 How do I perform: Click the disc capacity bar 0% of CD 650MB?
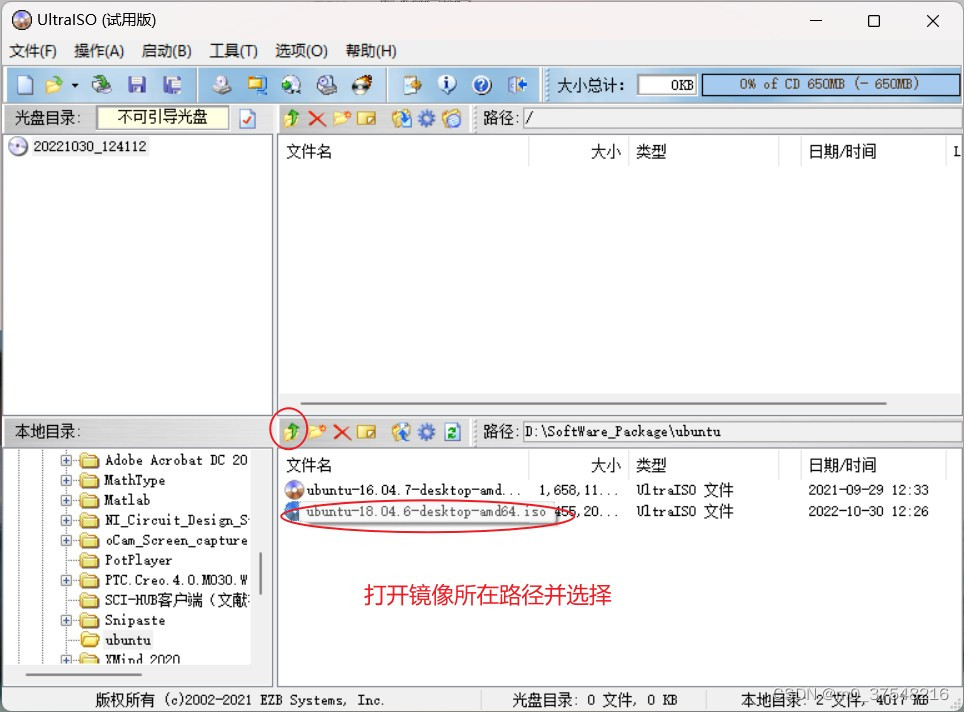point(830,85)
